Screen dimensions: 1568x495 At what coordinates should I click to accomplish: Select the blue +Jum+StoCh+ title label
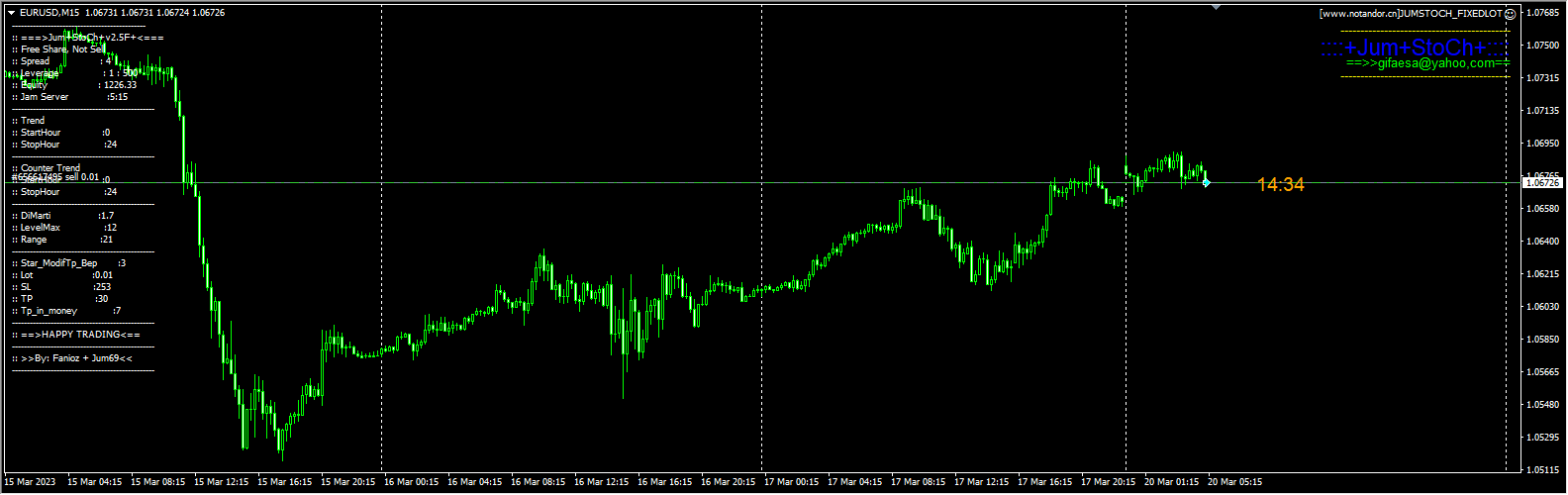[x=1415, y=48]
